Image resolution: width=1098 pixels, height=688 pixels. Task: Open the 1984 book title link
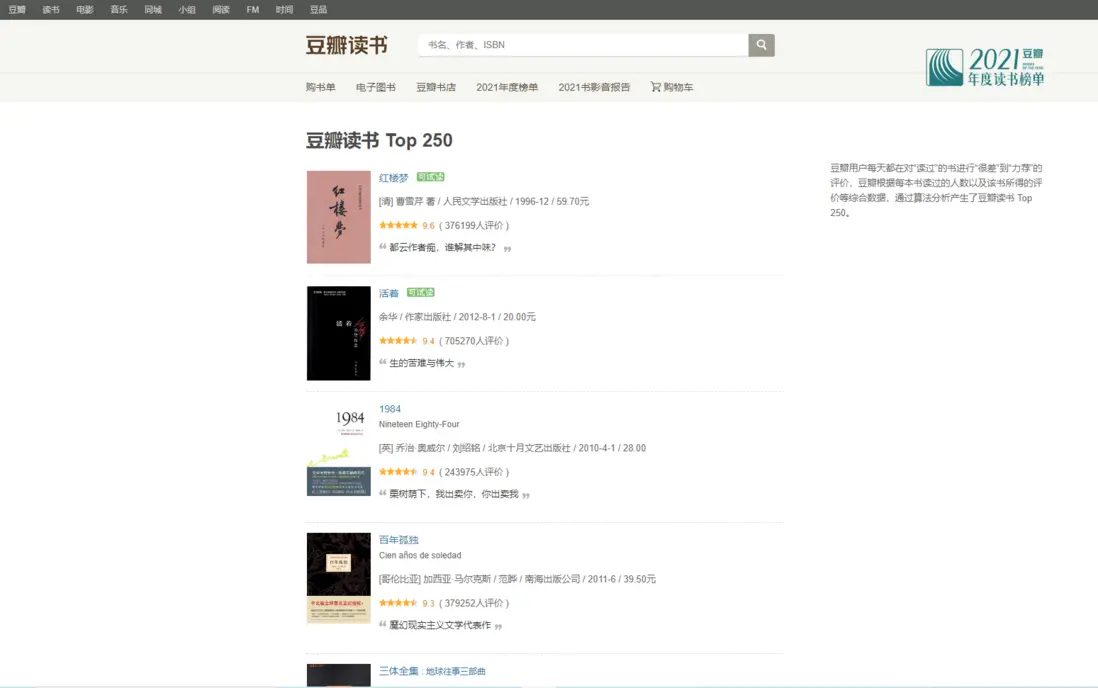tap(390, 409)
